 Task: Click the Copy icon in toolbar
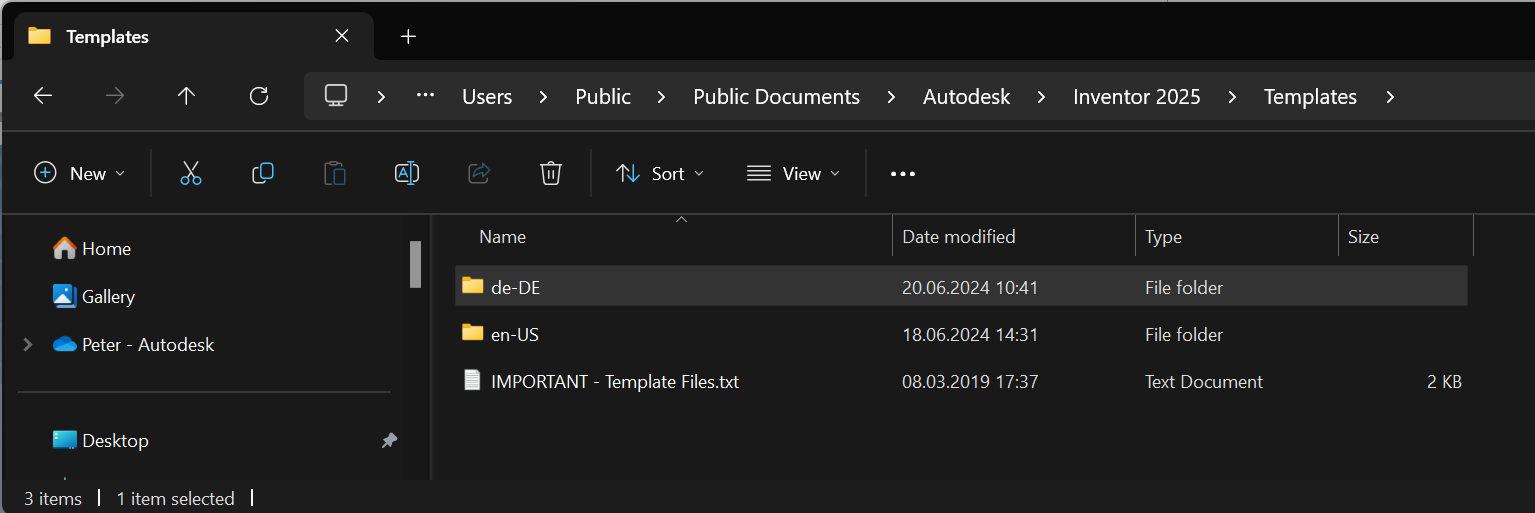263,173
